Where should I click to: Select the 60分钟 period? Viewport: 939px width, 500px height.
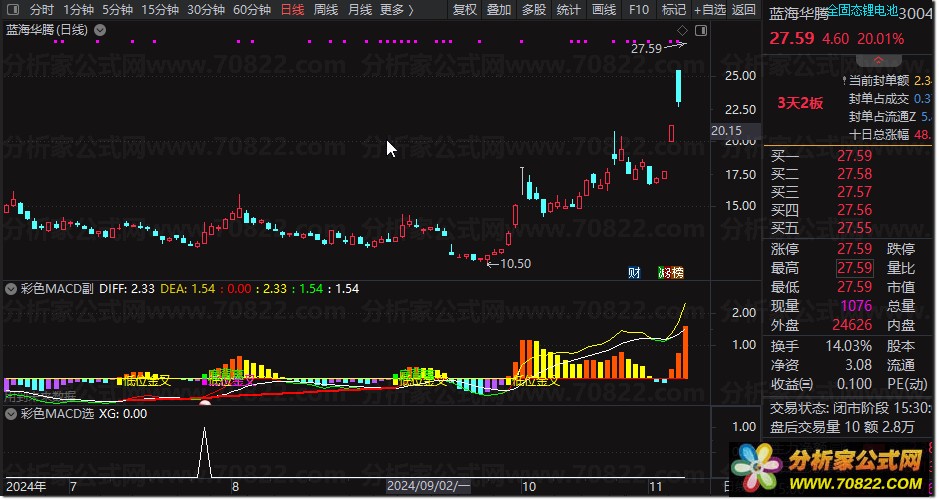click(x=252, y=10)
